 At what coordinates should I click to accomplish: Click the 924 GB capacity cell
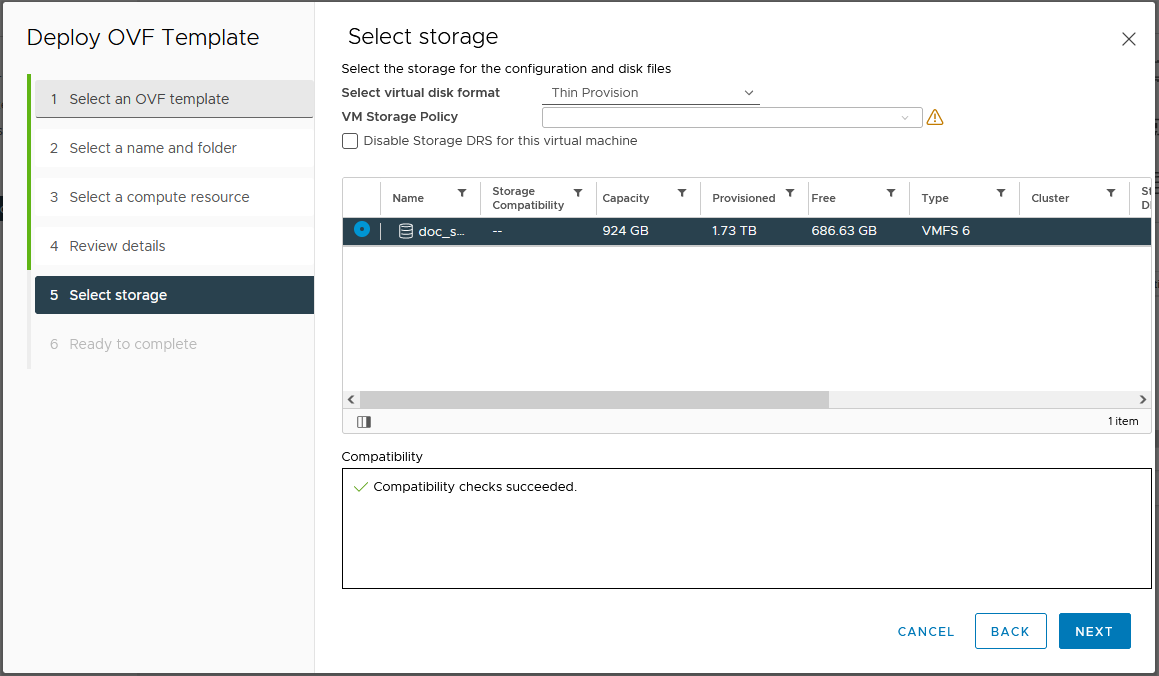tap(625, 231)
